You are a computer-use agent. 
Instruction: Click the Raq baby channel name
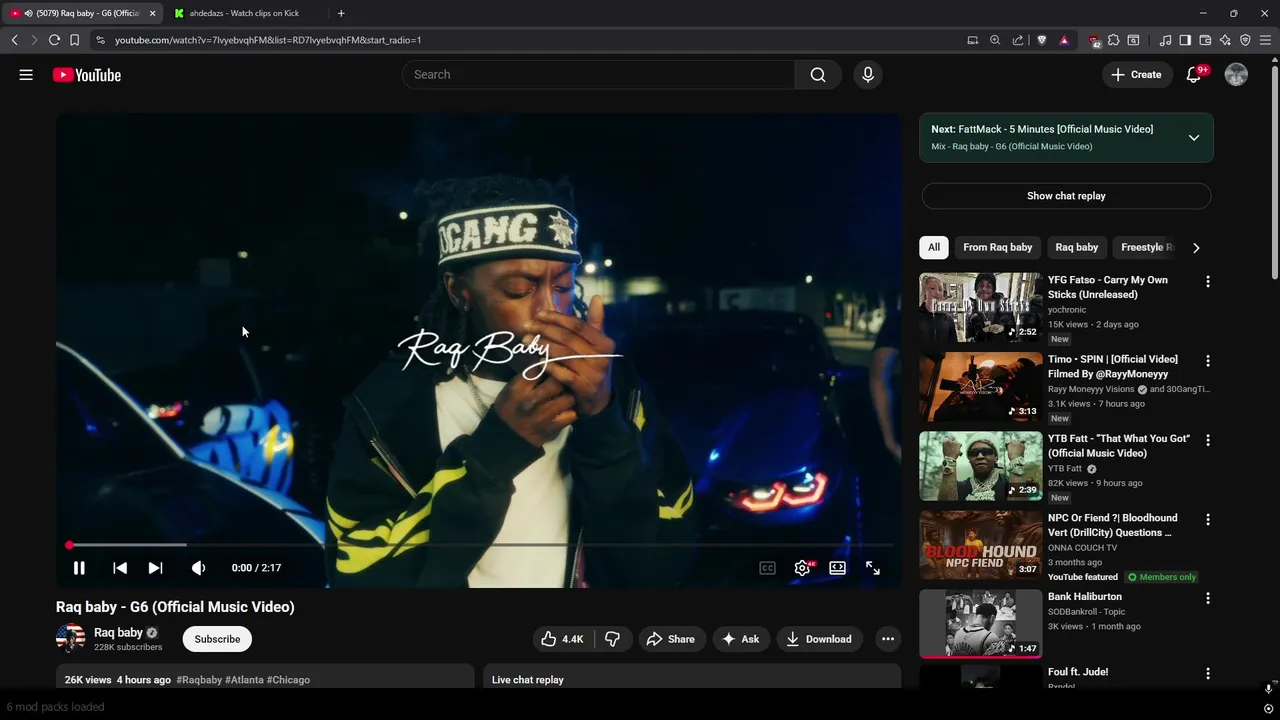(118, 632)
